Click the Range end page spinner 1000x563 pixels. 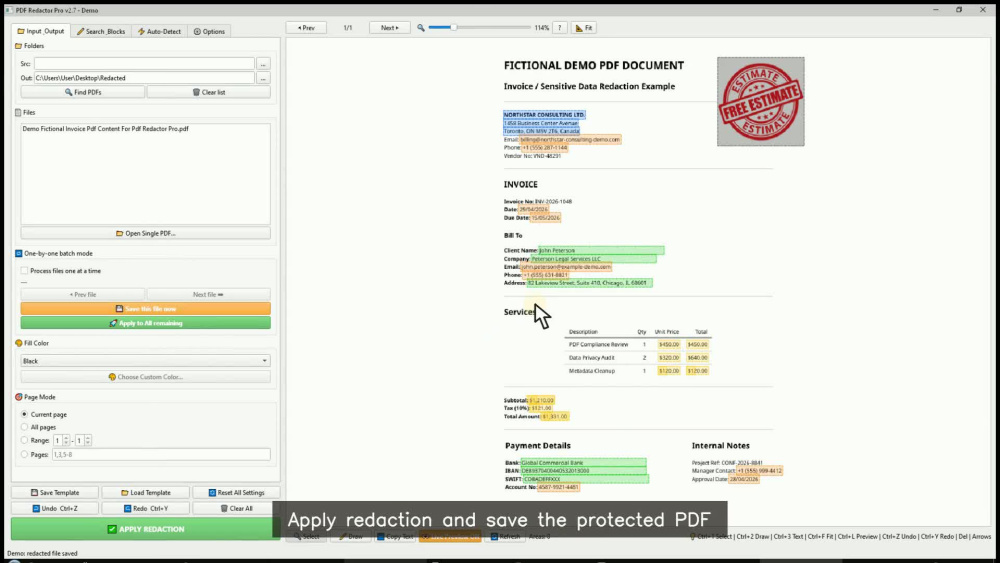(x=83, y=441)
